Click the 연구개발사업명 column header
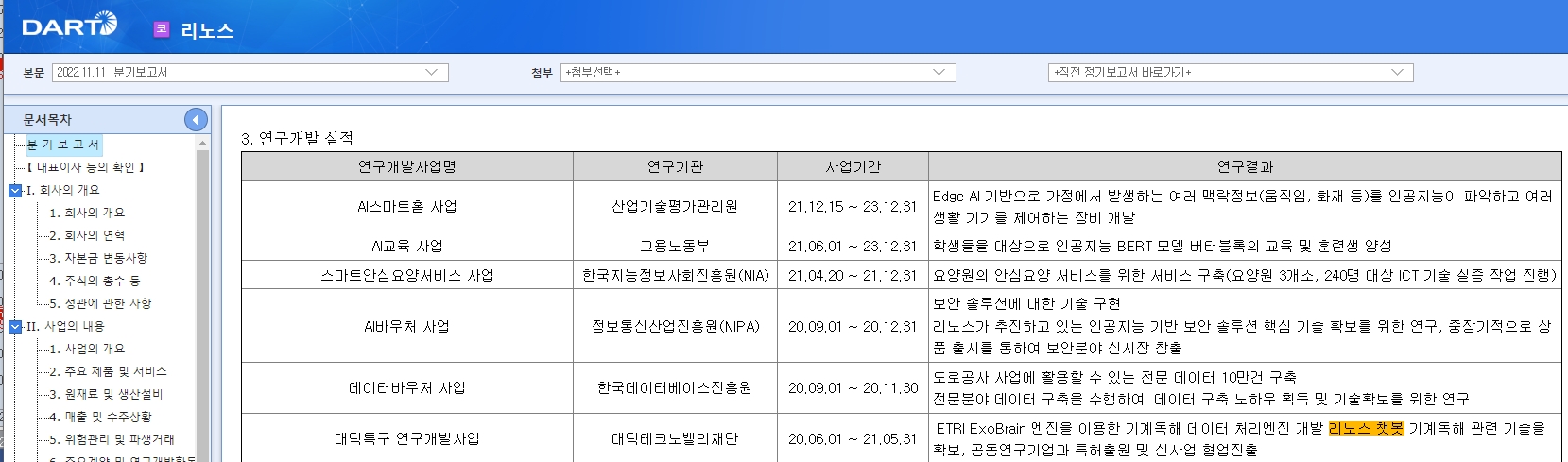The height and width of the screenshot is (462, 1568). point(407,166)
